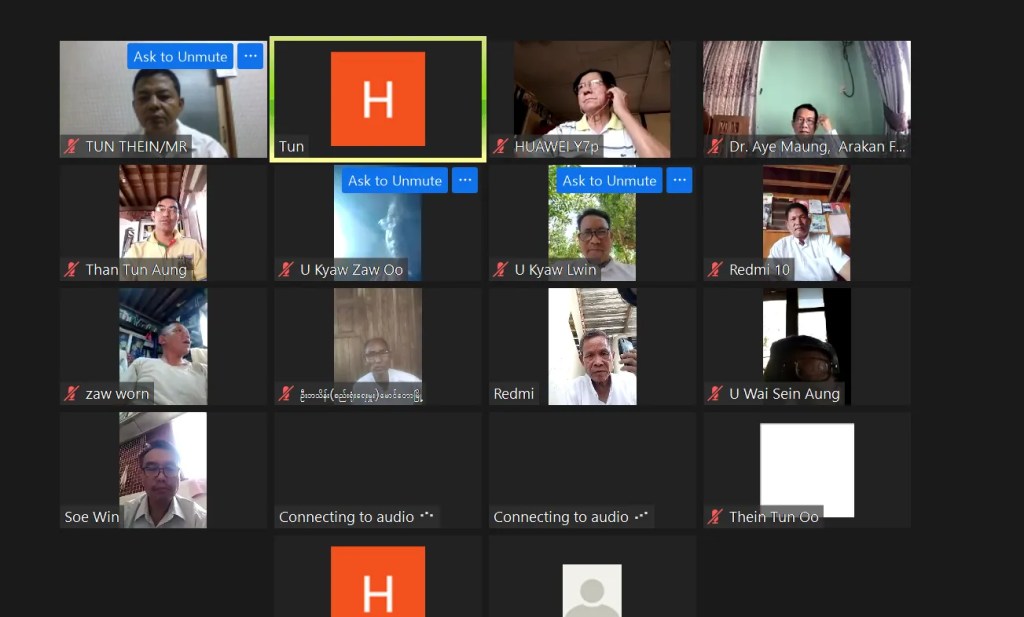Viewport: 1024px width, 617px height.
Task: Select muted mic icon for Than Tun Aung
Action: coord(72,270)
